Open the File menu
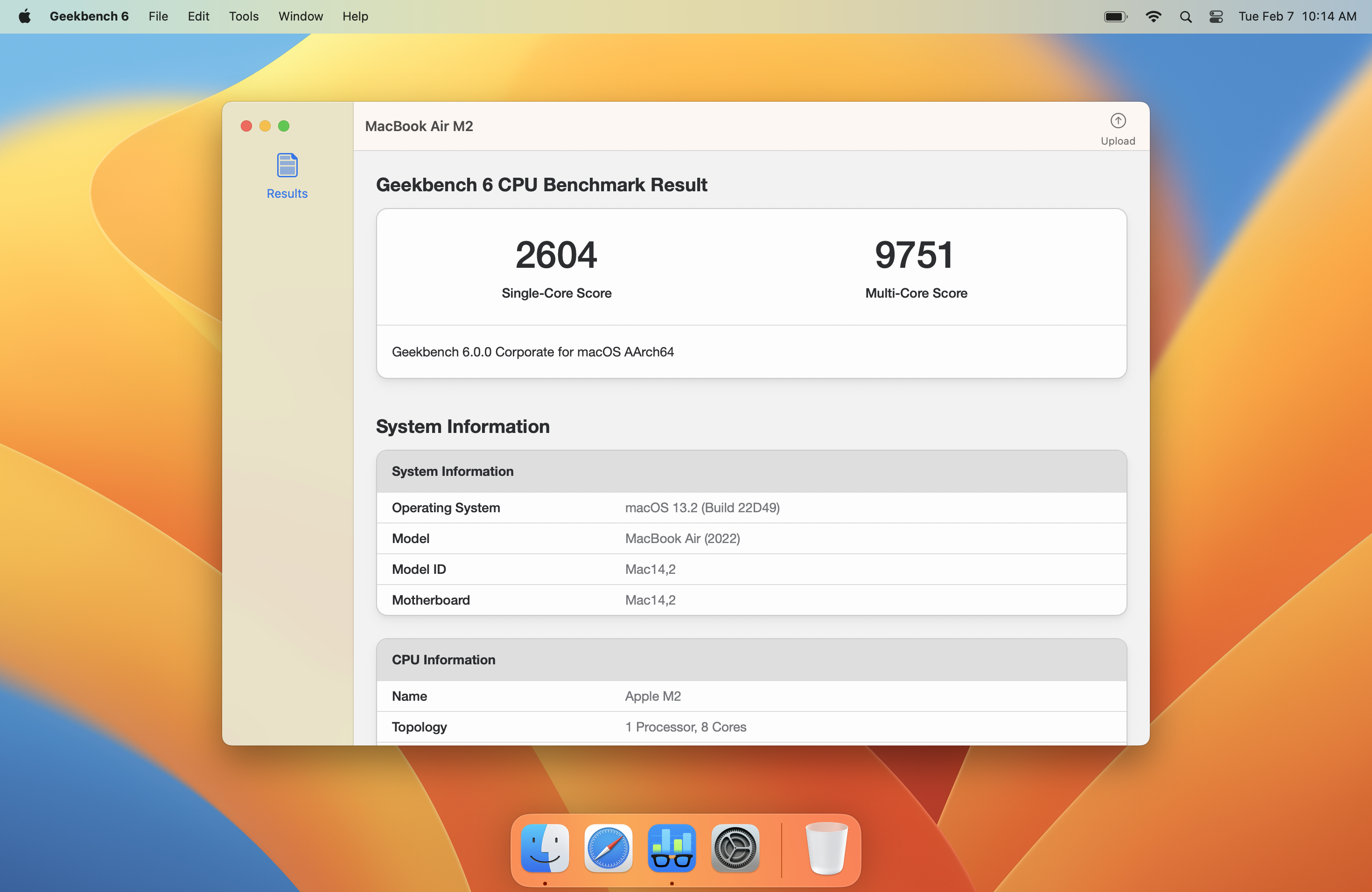This screenshot has width=1372, height=892. click(x=158, y=16)
